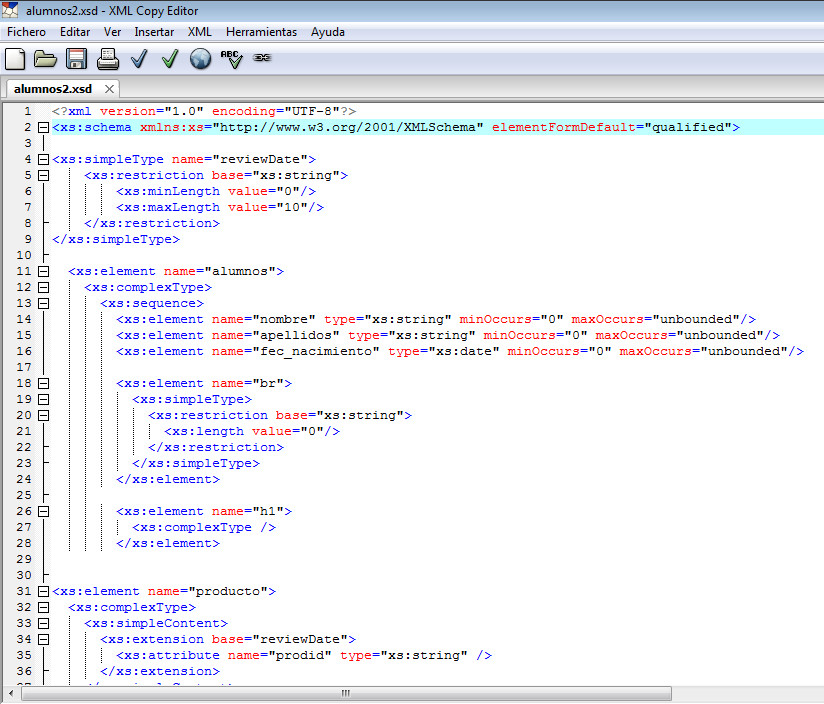
Task: Click the New document icon
Action: coord(15,59)
